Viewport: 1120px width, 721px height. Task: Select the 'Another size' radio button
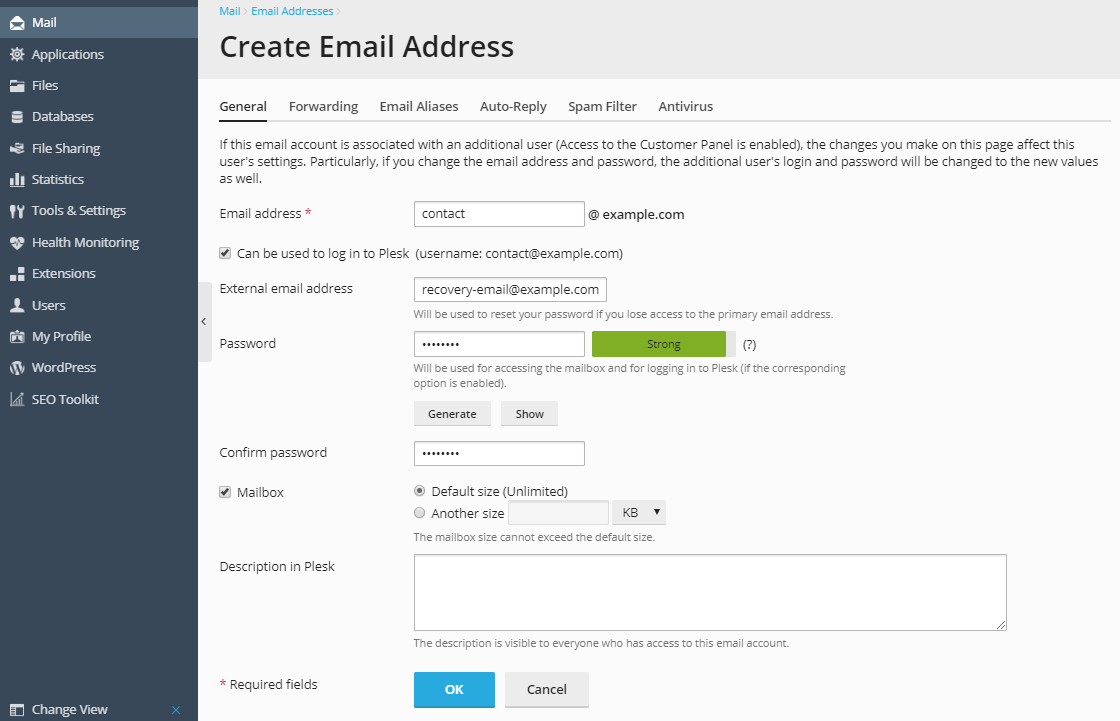pyautogui.click(x=419, y=512)
